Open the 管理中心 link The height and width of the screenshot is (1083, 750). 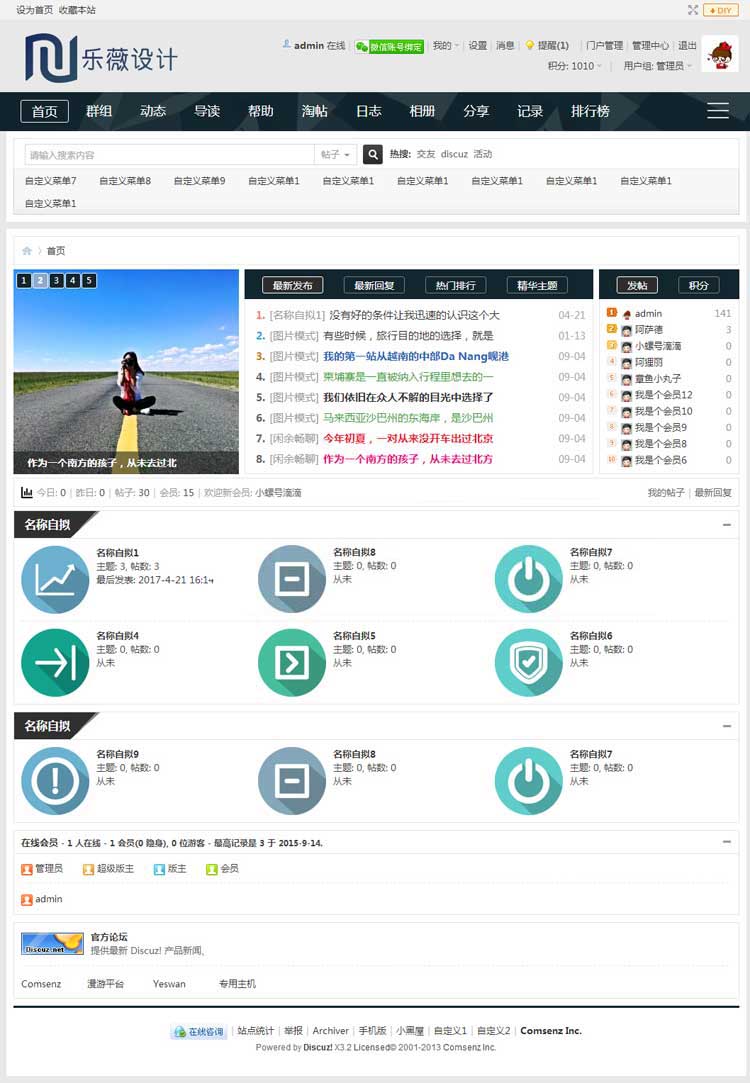point(651,46)
